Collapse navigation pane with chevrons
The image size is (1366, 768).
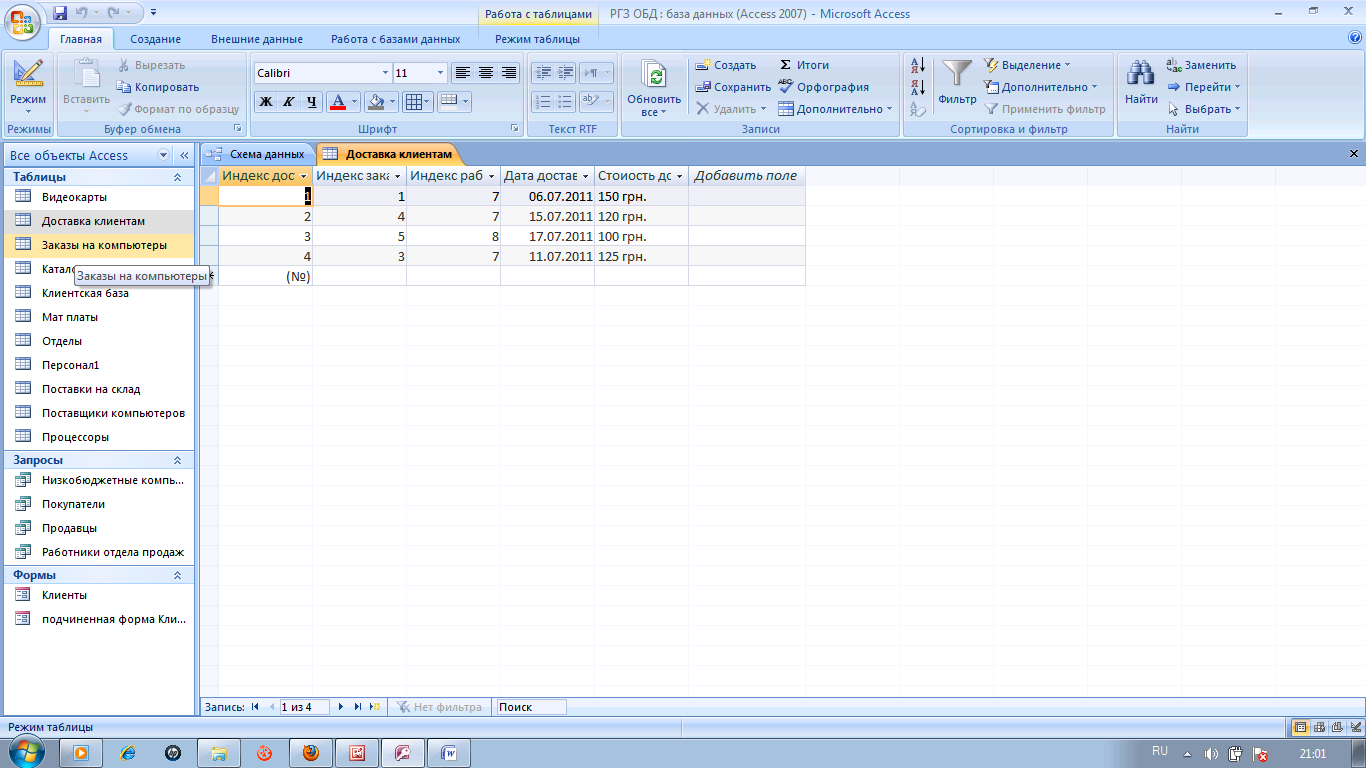pyautogui.click(x=184, y=156)
